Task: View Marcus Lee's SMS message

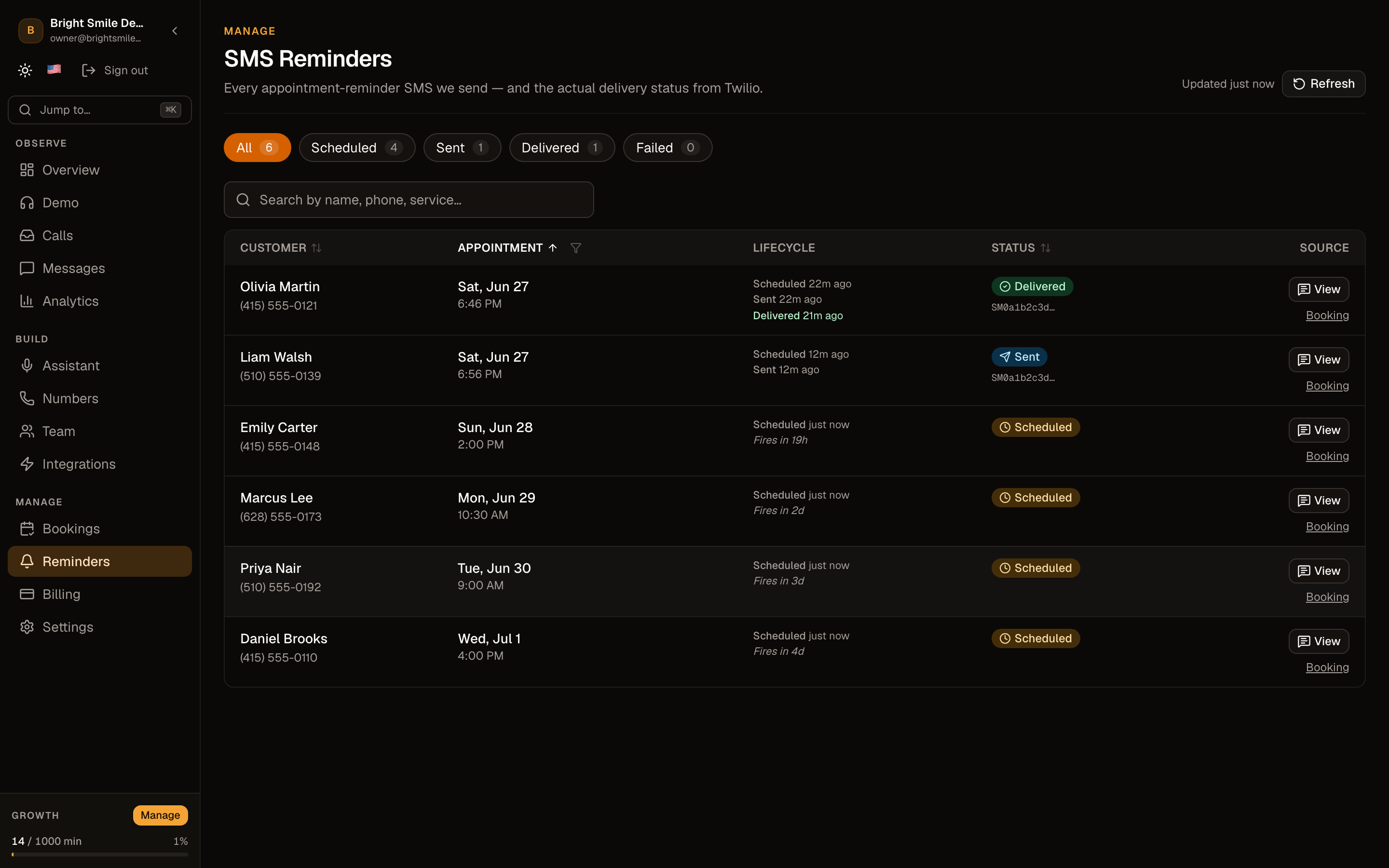Action: (1319, 501)
